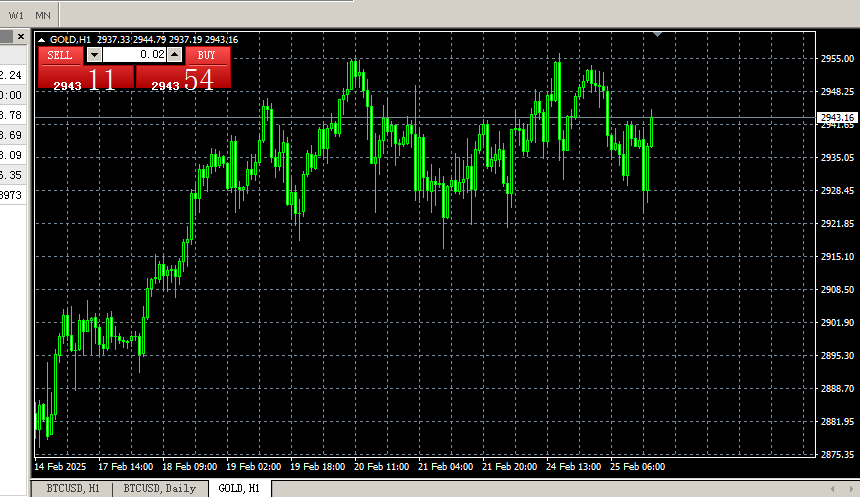
Task: Click the 0.02 volume input field
Action: 134,54
